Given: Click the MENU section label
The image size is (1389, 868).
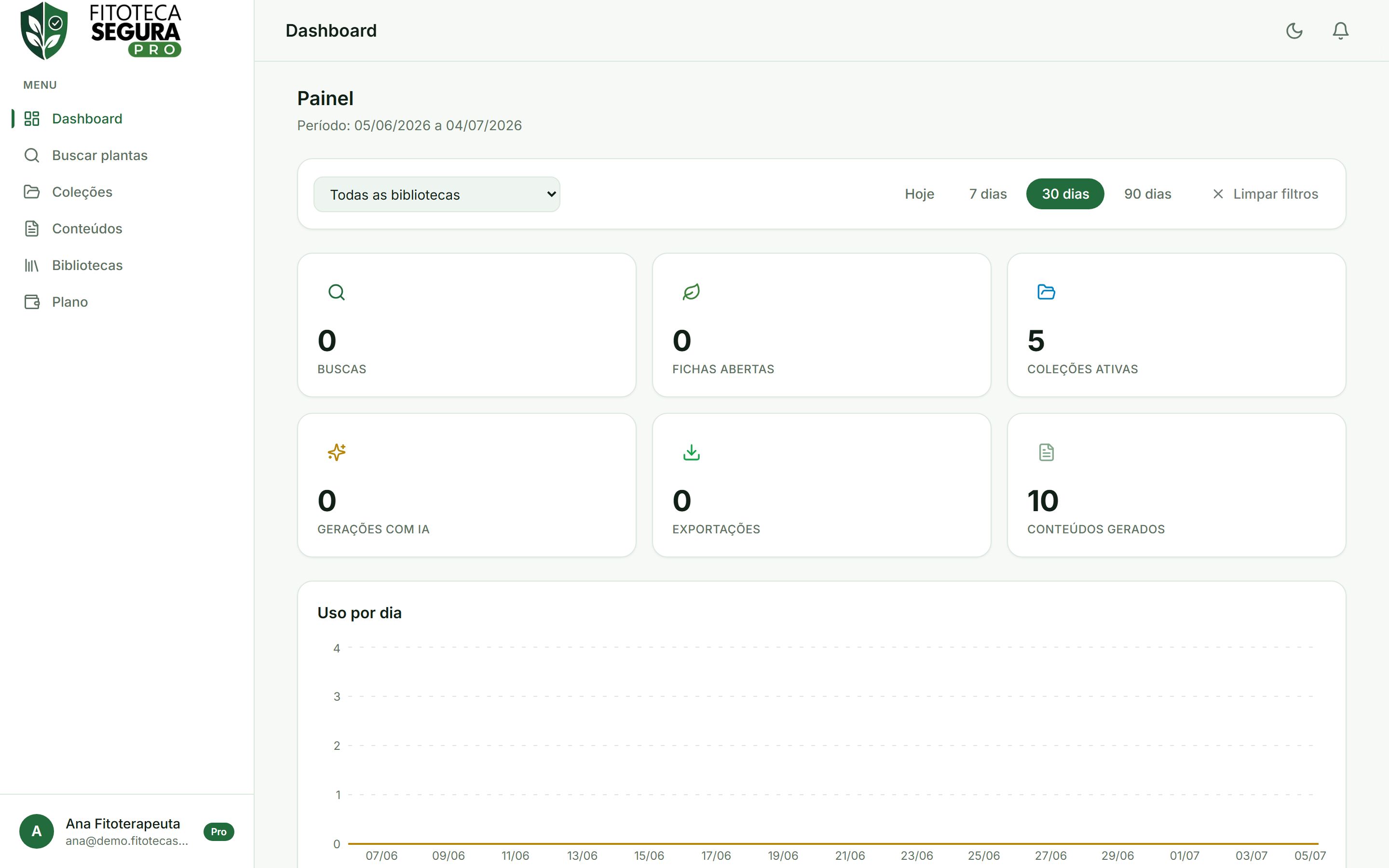Looking at the screenshot, I should point(40,85).
